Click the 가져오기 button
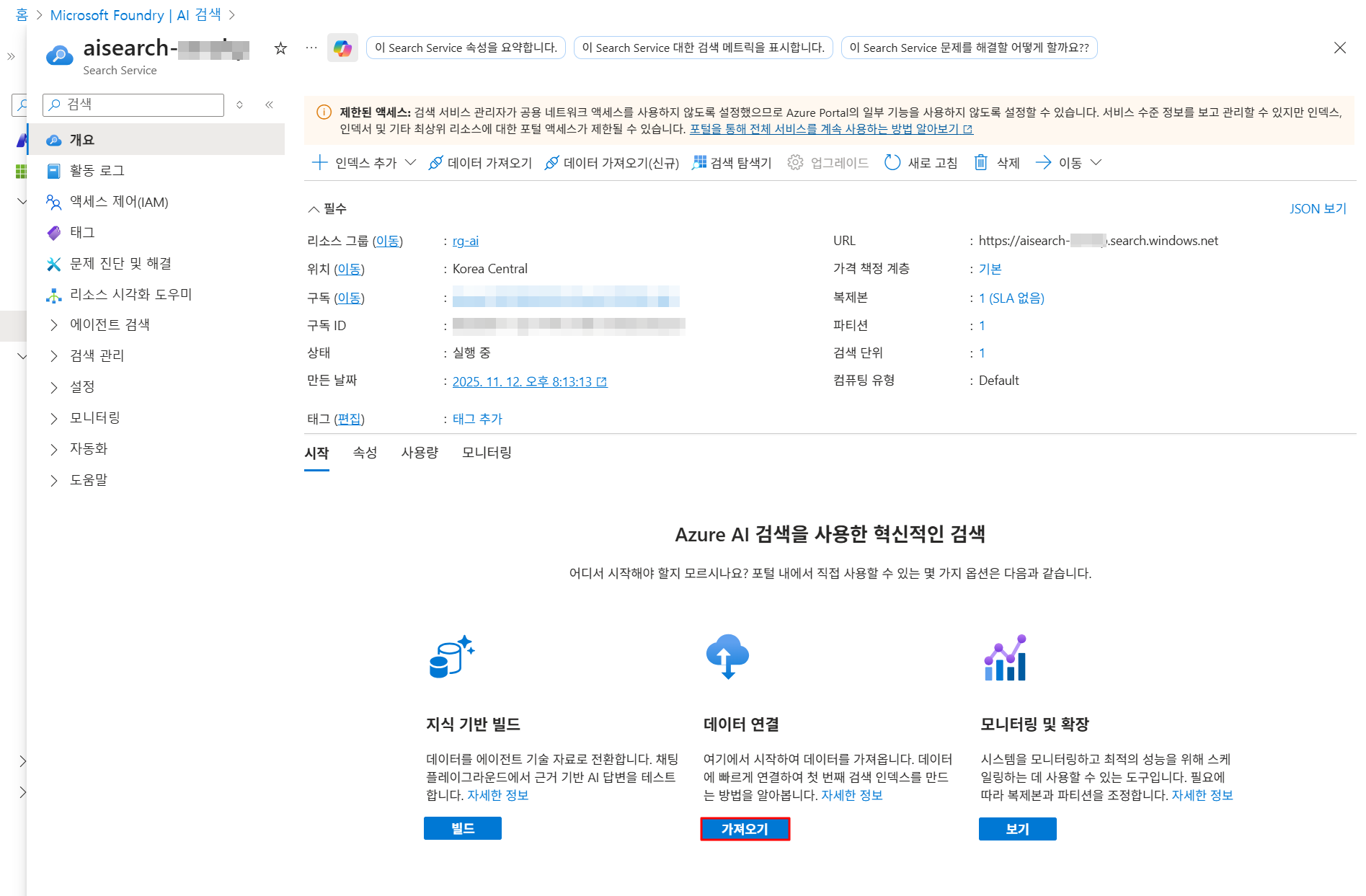1366x896 pixels. point(745,829)
